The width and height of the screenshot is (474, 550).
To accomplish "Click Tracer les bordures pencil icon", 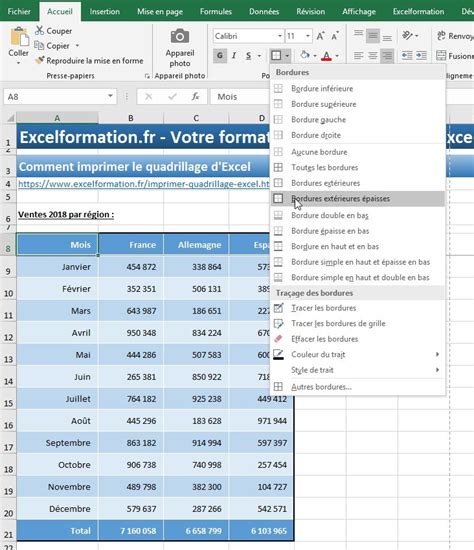I will point(278,308).
